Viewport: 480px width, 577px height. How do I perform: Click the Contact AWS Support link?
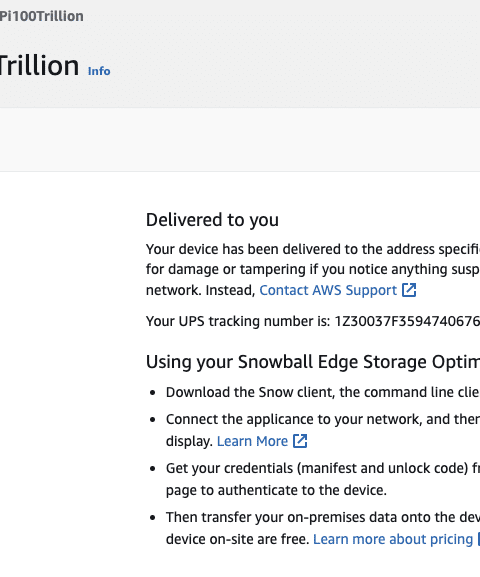click(328, 290)
